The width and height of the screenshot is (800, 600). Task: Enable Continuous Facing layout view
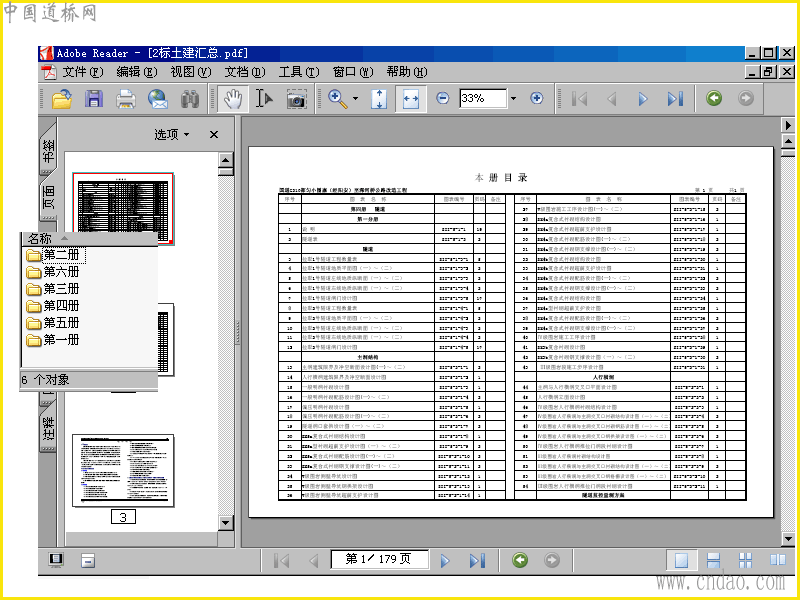tap(745, 561)
